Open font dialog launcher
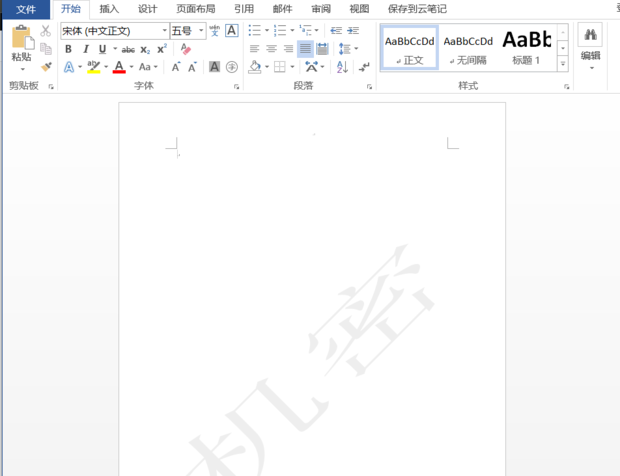Screen dimensions: 620x476 (236, 87)
